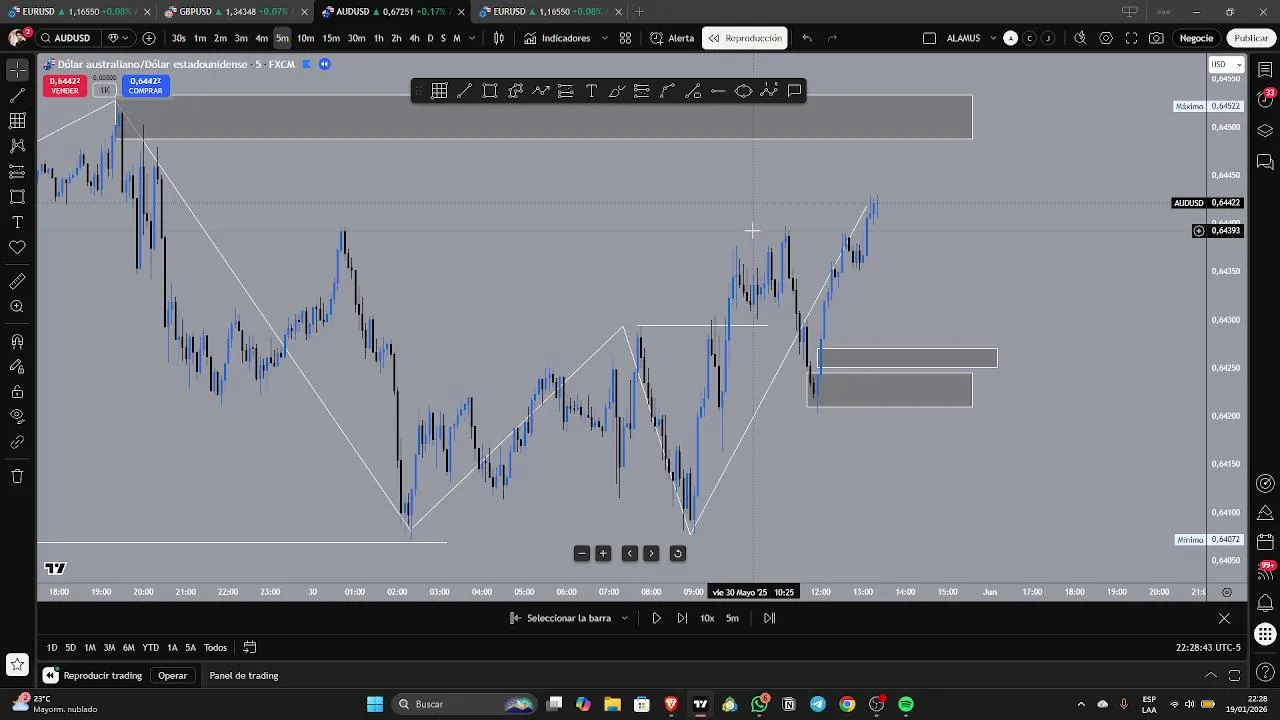
Task: Switch to the D daily timeframe
Action: 430,38
